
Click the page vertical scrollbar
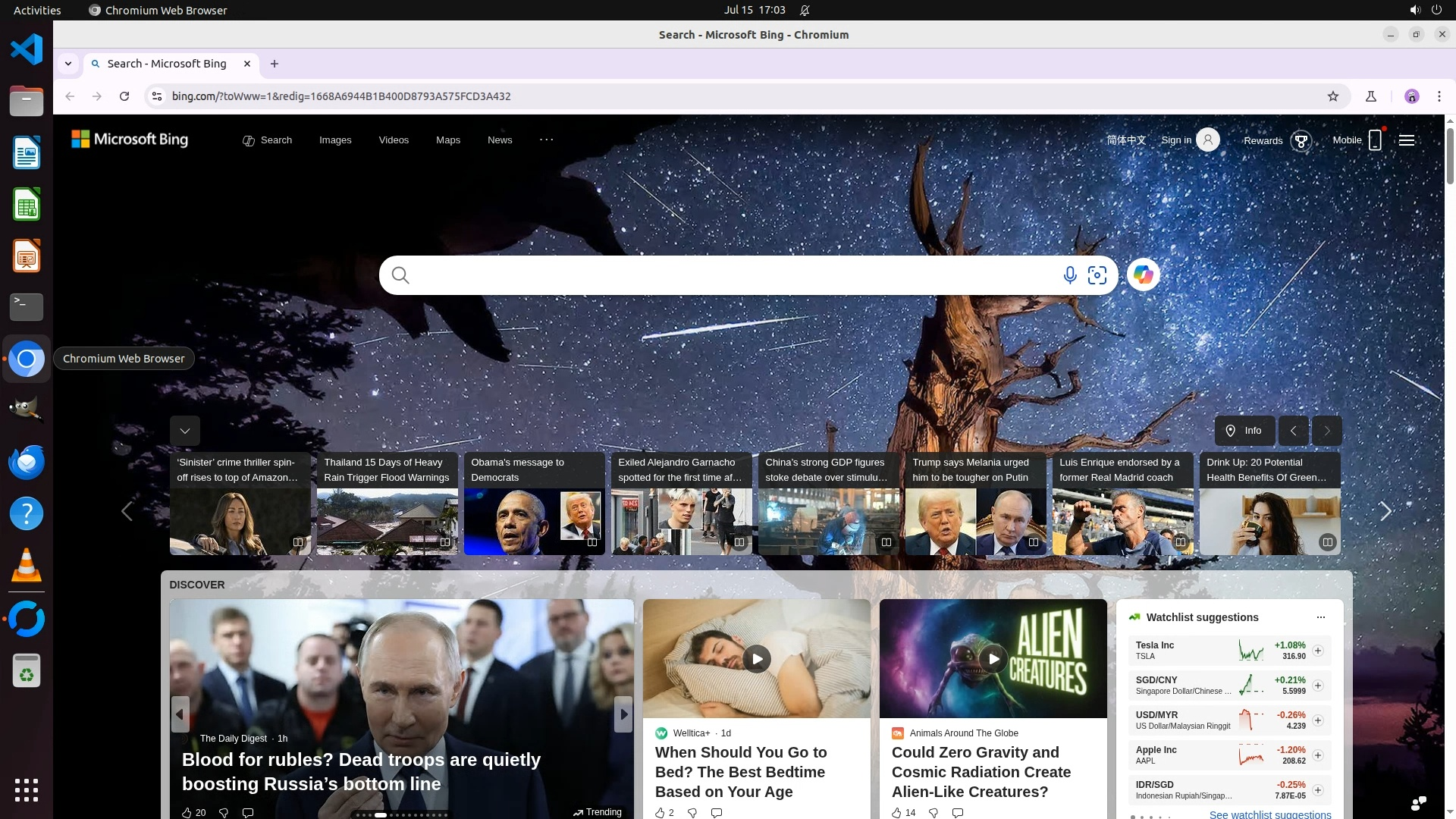tap(1450, 155)
